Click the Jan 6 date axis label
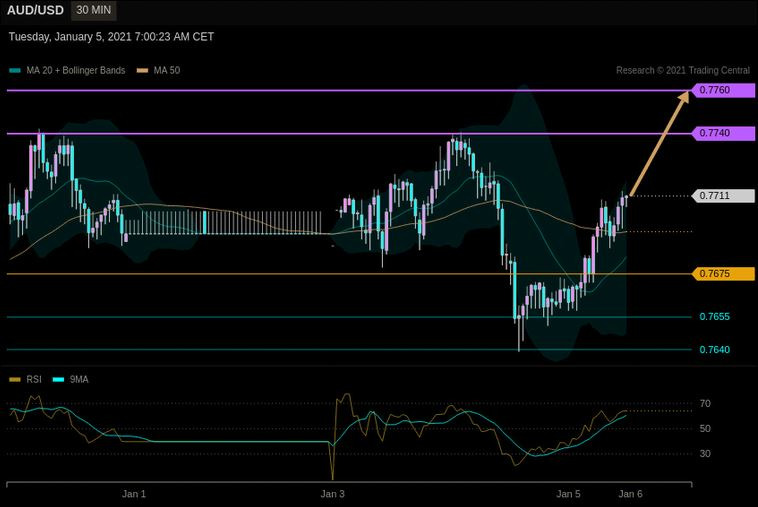The image size is (758, 507). point(630,494)
